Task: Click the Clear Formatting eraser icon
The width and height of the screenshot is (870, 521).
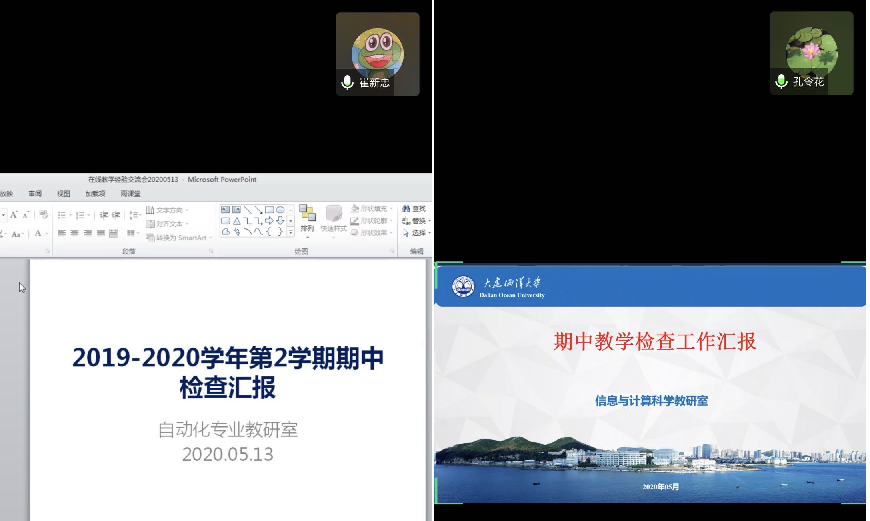Action: [43, 215]
